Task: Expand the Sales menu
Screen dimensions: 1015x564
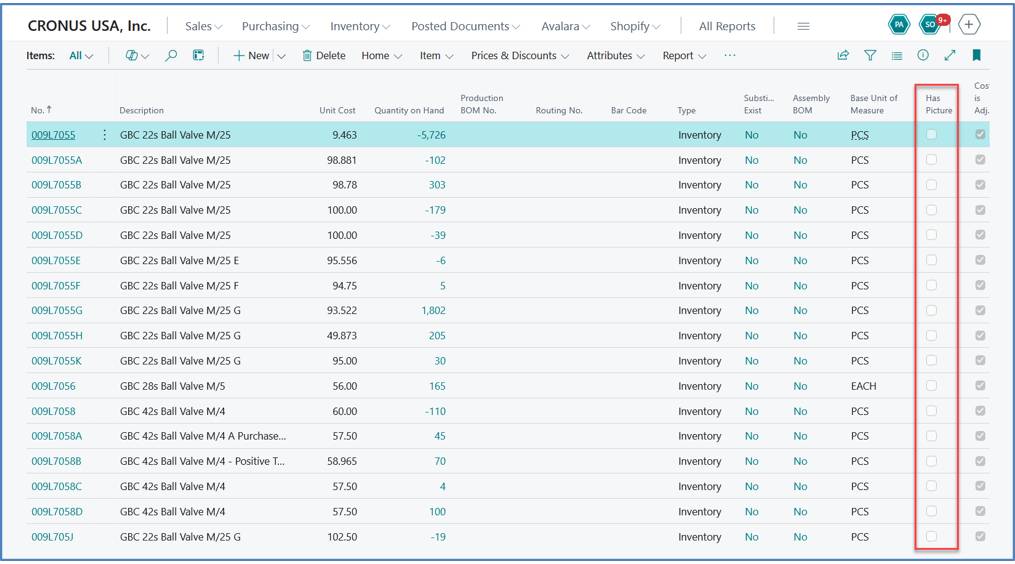Action: click(x=203, y=27)
